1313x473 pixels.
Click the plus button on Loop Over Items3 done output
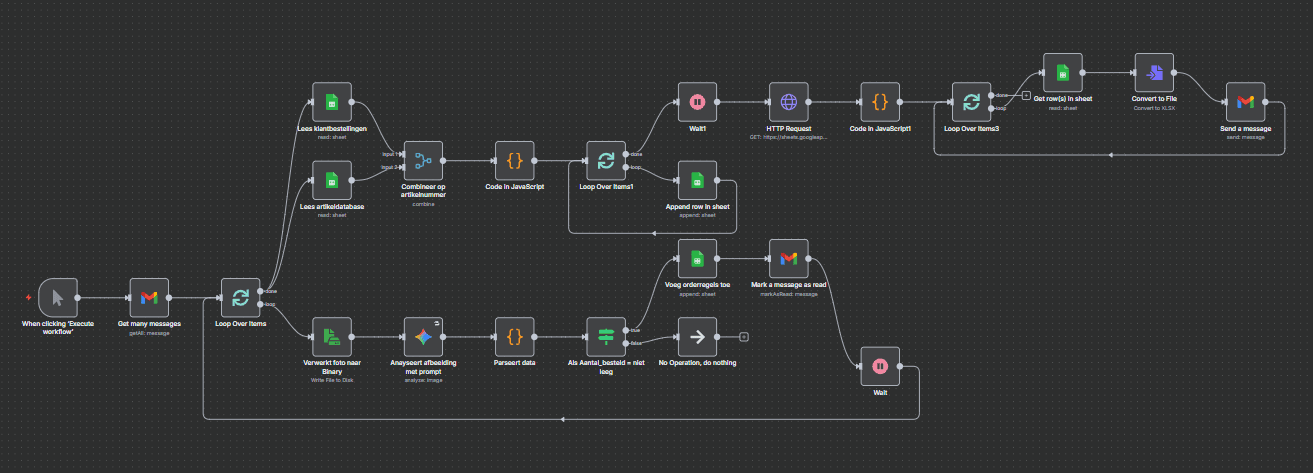click(x=1026, y=95)
